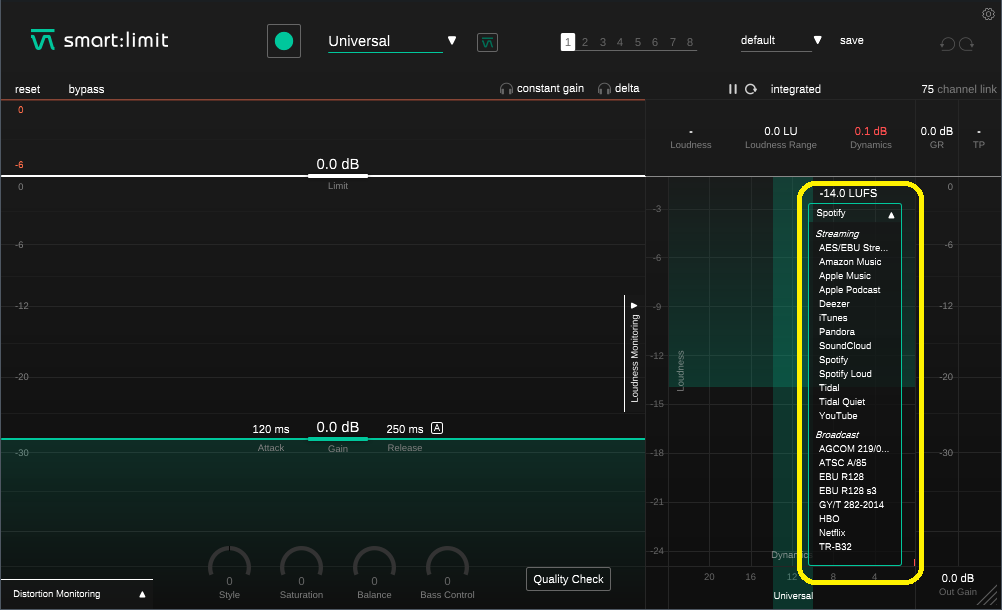1002x610 pixels.
Task: Click the undo arrow icon
Action: point(947,43)
